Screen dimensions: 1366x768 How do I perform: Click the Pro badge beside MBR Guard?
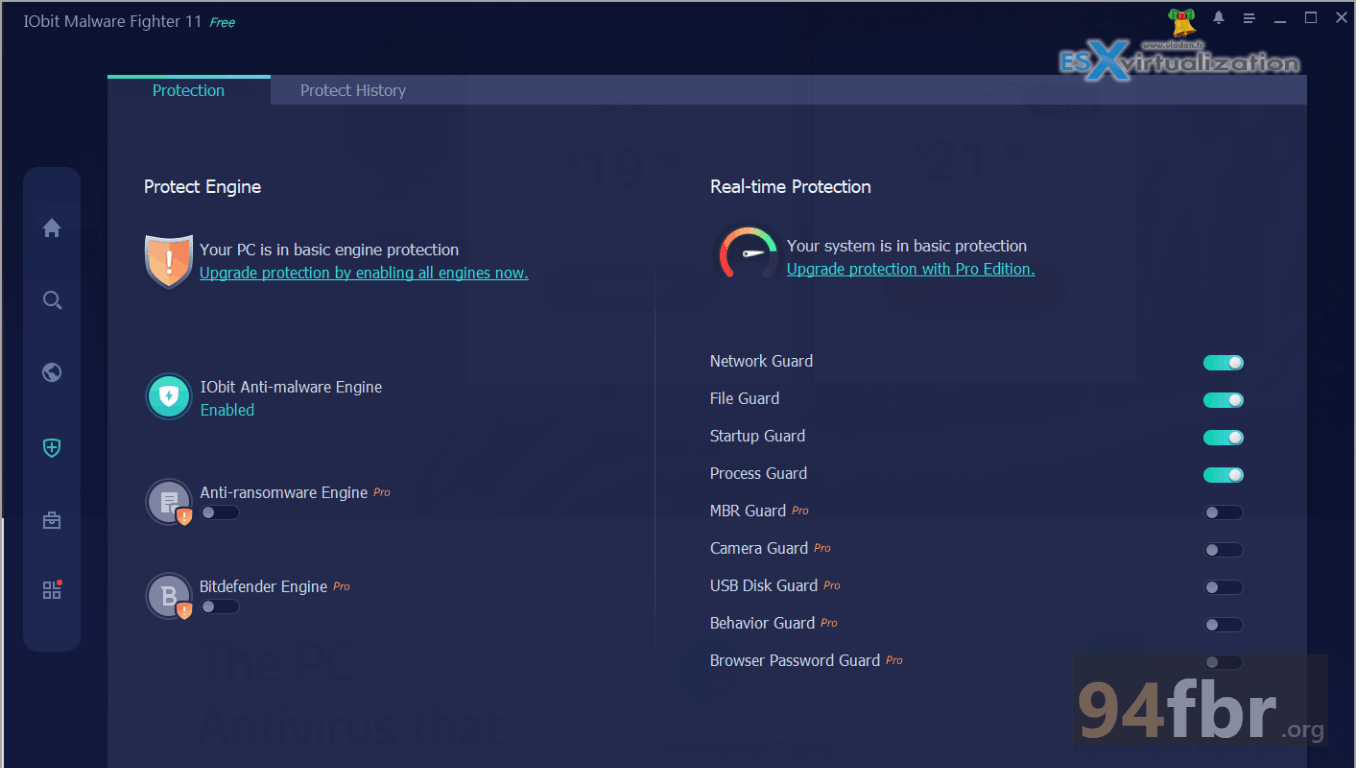click(x=800, y=510)
